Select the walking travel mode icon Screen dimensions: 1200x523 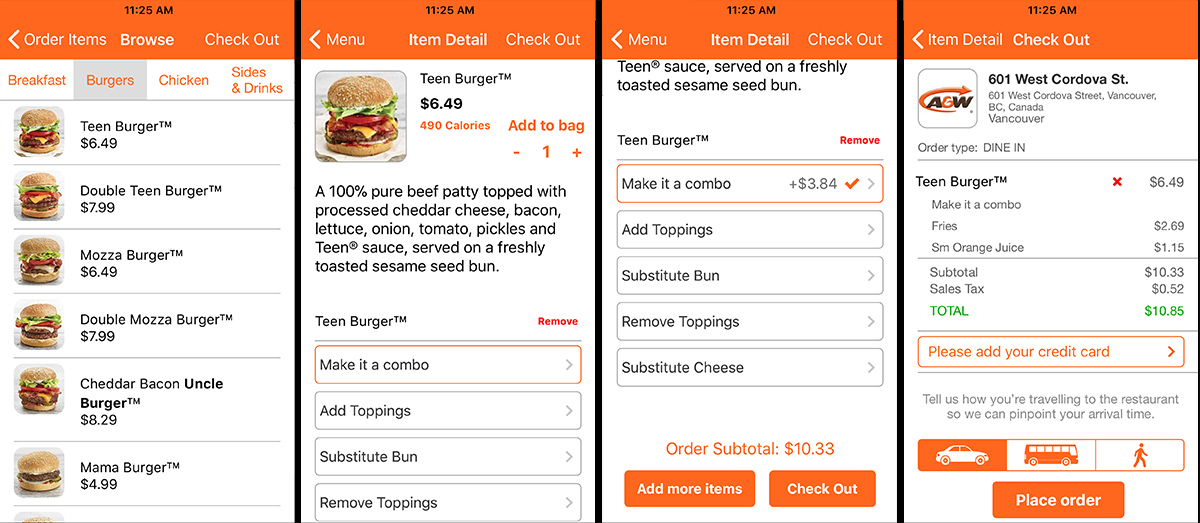tap(1140, 456)
